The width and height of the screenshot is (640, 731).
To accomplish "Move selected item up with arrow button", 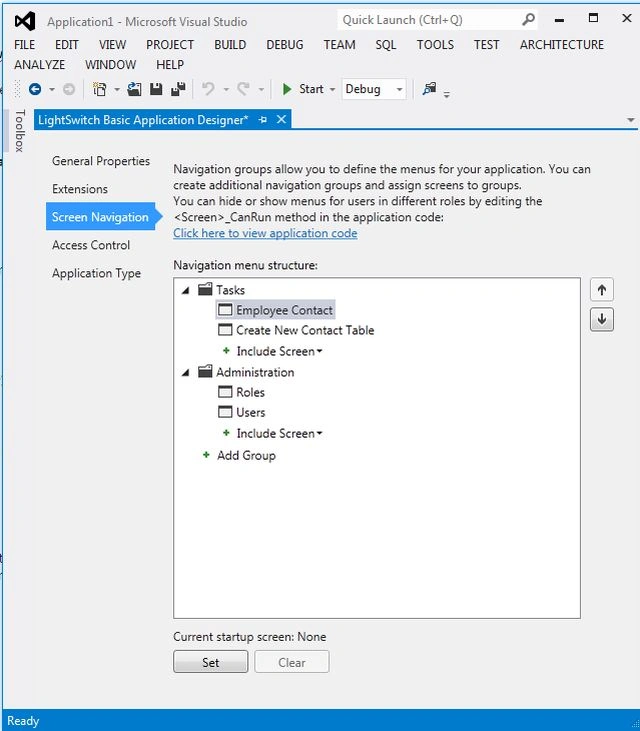I will (602, 290).
